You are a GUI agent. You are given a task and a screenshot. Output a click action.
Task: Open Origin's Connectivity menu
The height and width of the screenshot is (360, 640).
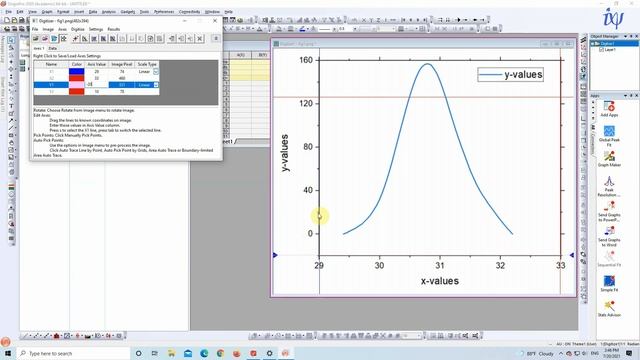(189, 12)
